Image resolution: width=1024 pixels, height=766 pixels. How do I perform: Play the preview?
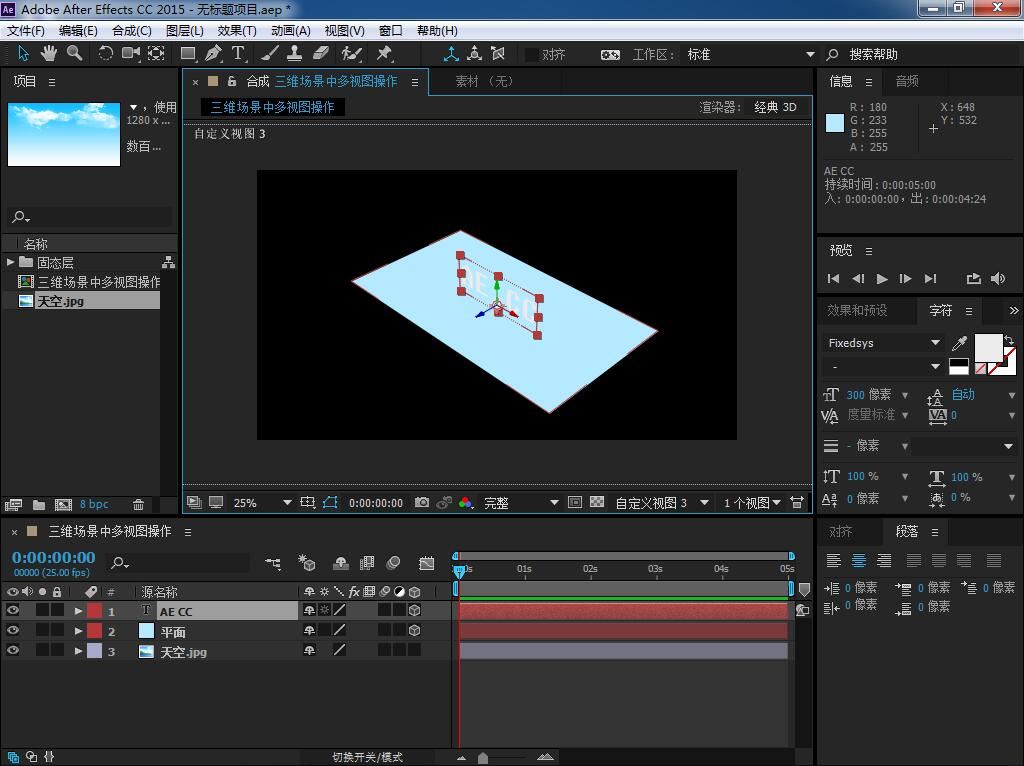882,279
